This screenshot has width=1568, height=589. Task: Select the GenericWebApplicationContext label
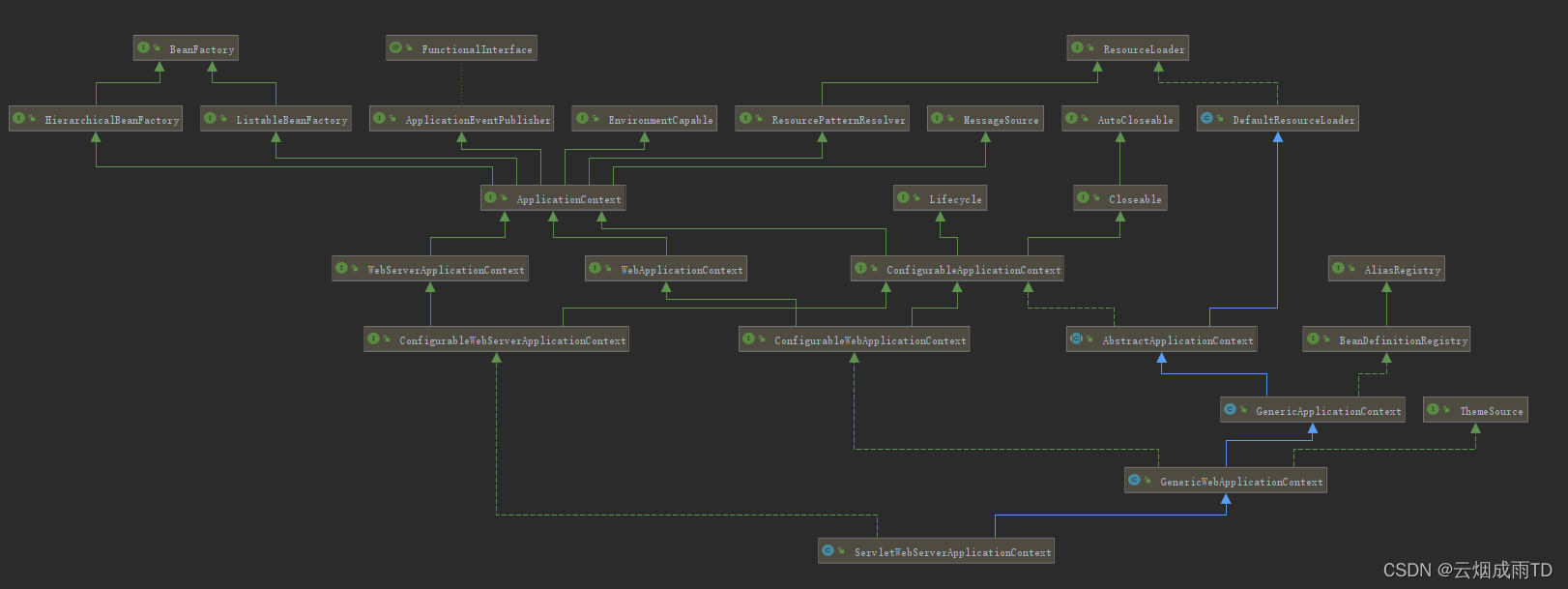[x=1241, y=482]
